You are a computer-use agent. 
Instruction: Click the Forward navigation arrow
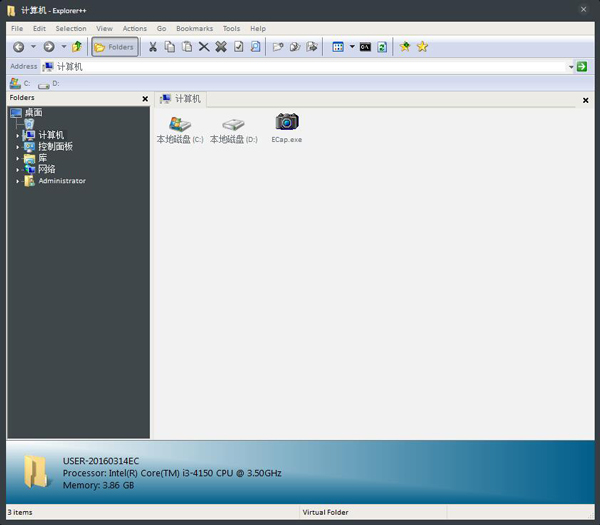click(x=49, y=47)
